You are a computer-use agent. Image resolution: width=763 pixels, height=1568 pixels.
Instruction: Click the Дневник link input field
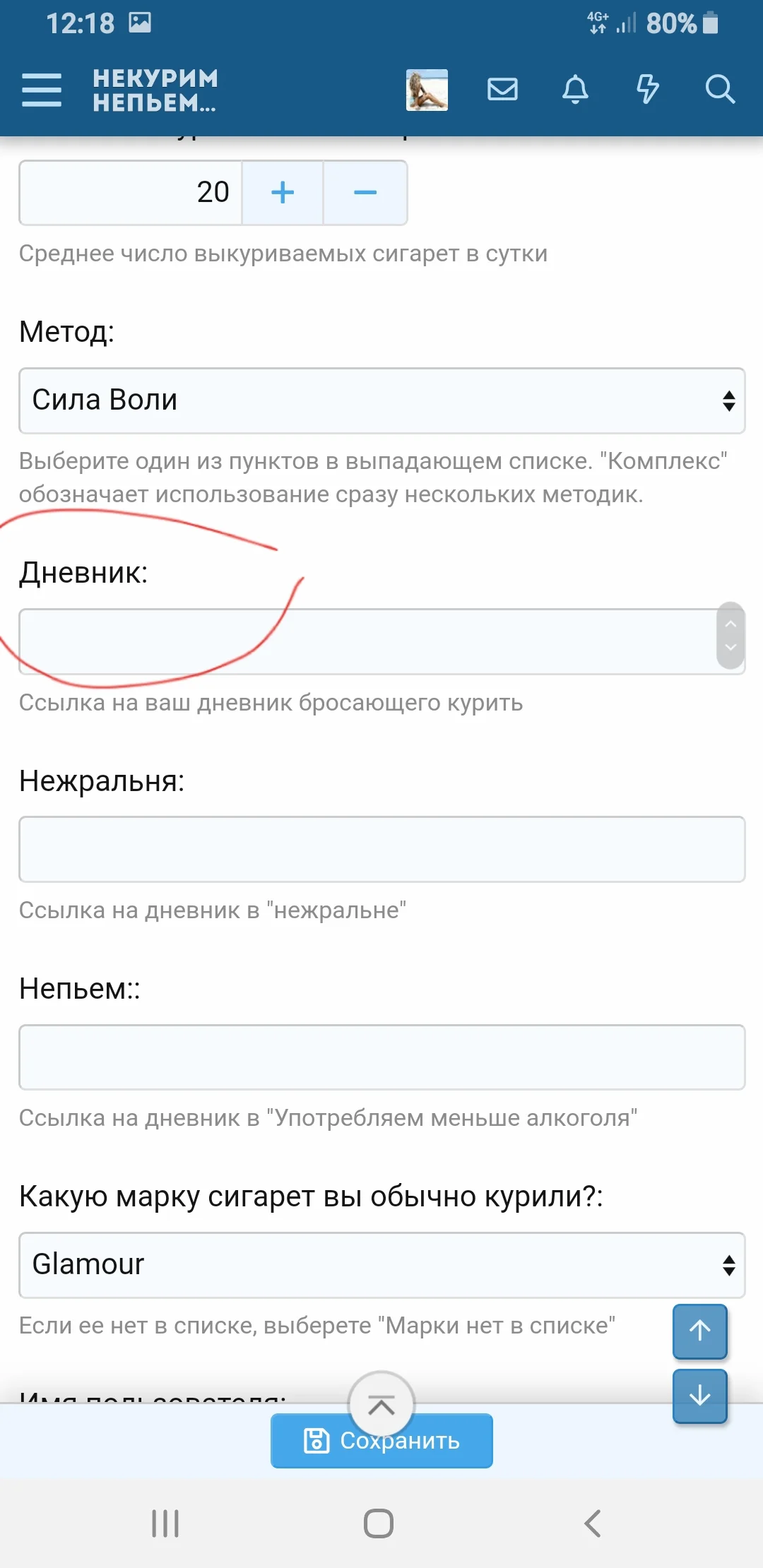coord(367,641)
